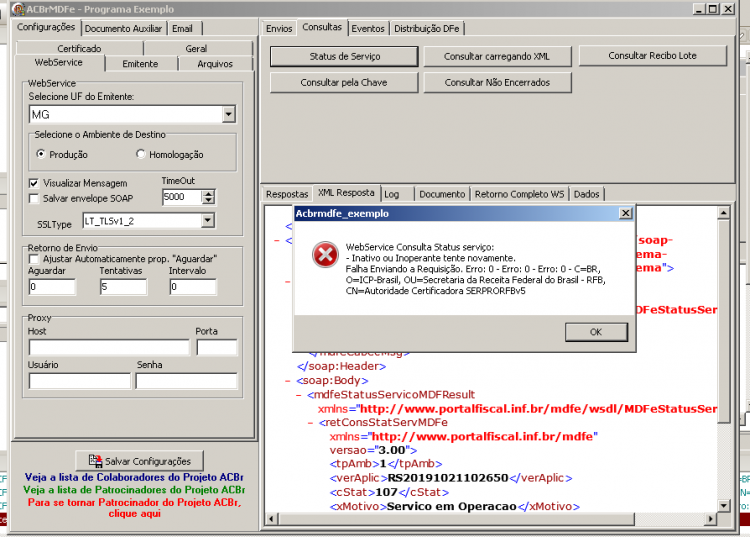The height and width of the screenshot is (537, 750).
Task: Click the xMotivo text Servico em Operacao
Action: (452, 506)
